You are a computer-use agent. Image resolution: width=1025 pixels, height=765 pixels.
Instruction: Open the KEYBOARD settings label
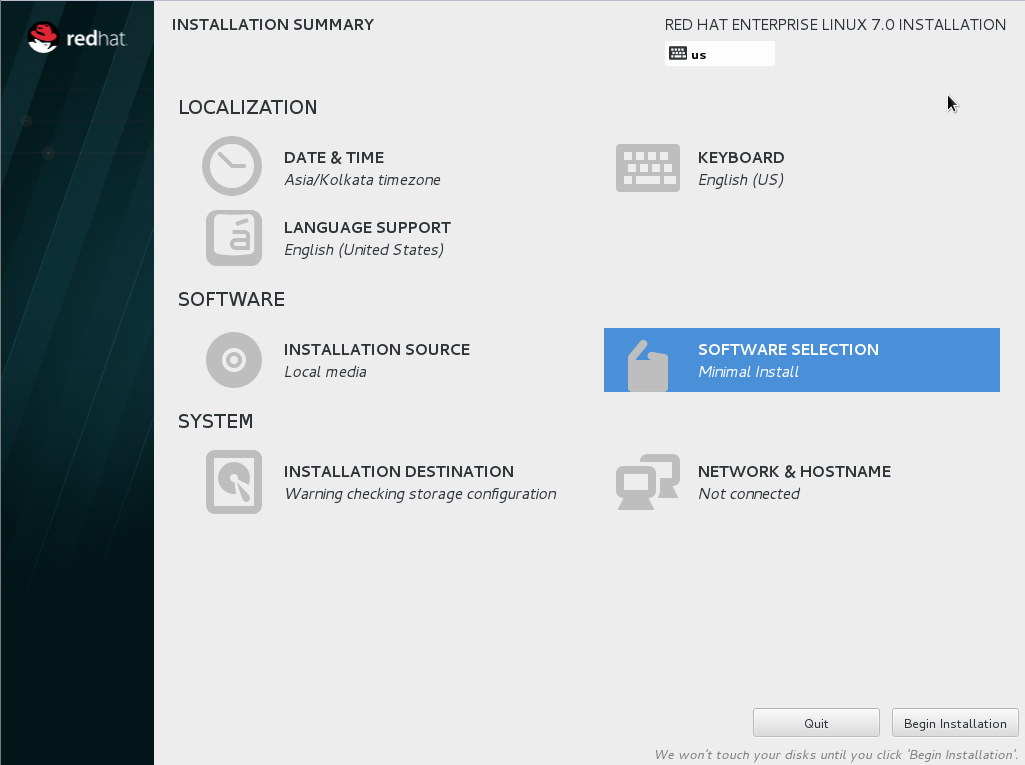pos(741,158)
